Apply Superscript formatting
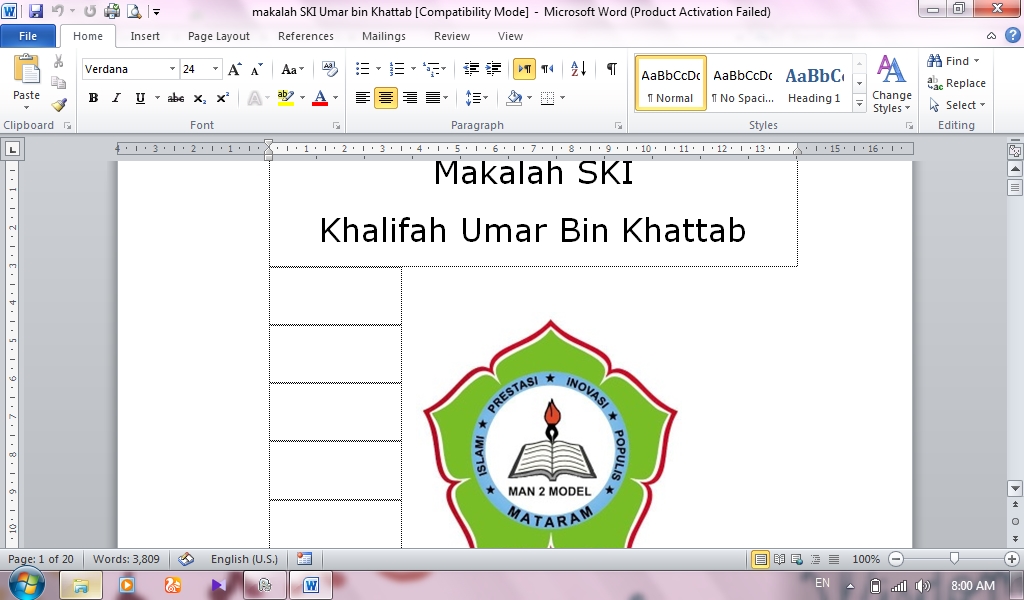This screenshot has height=600, width=1024. [x=223, y=98]
